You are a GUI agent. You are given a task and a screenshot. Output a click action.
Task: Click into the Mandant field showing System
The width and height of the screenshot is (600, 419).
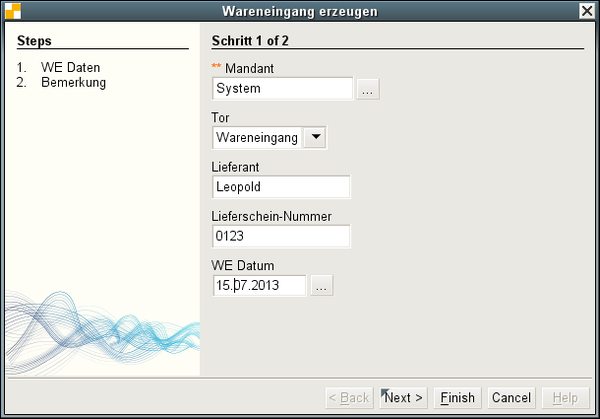click(282, 88)
